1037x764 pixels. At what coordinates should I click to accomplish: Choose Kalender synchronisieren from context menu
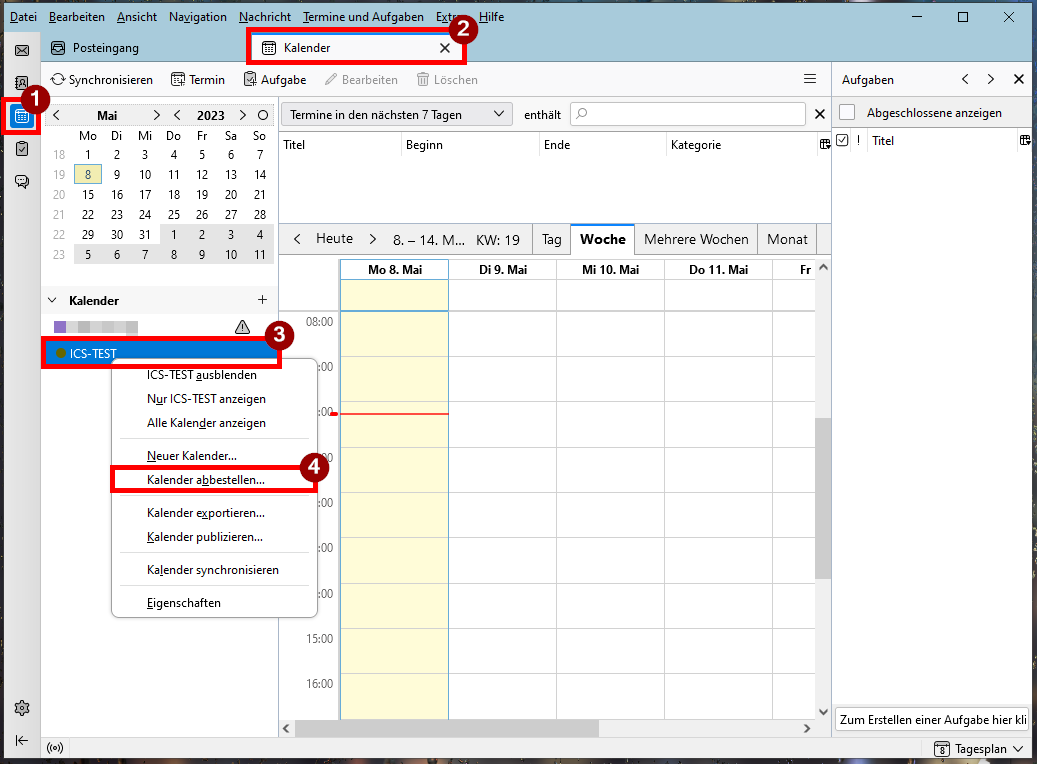tap(214, 570)
